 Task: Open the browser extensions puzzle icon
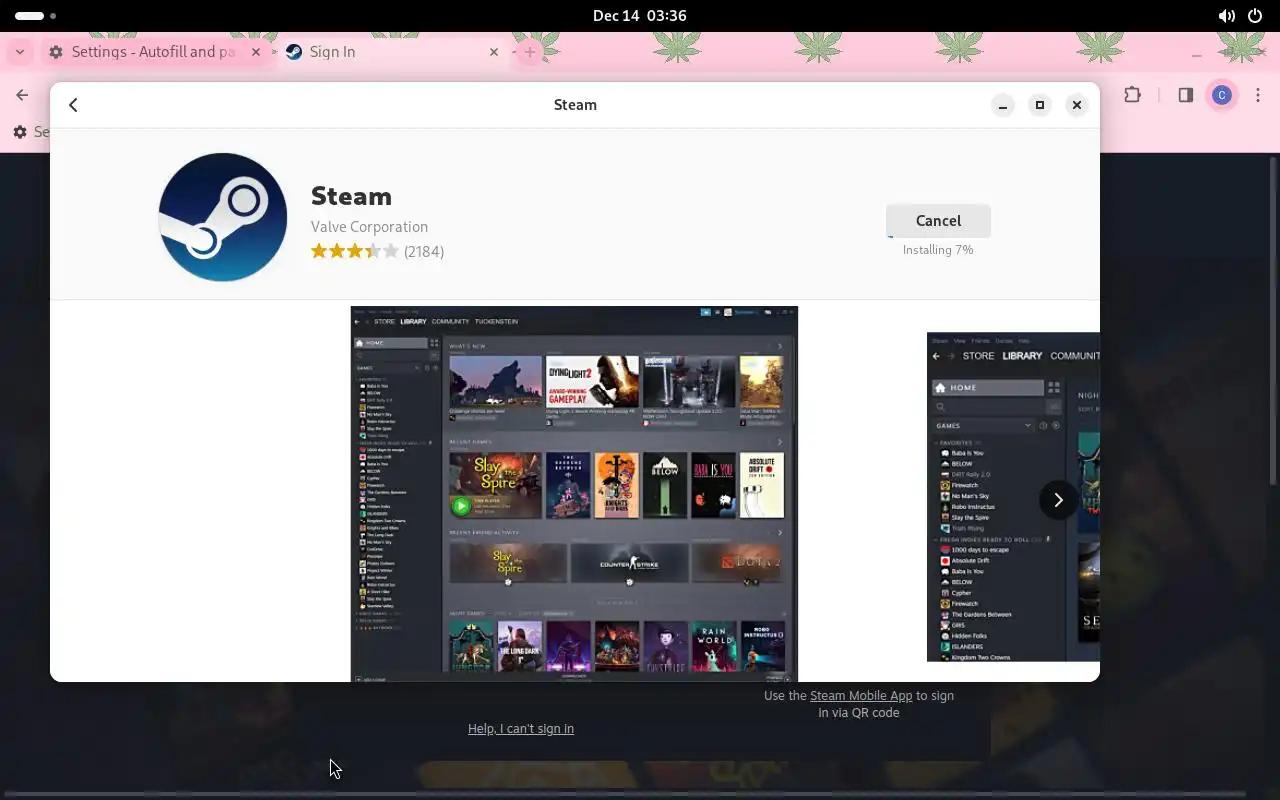[1132, 95]
